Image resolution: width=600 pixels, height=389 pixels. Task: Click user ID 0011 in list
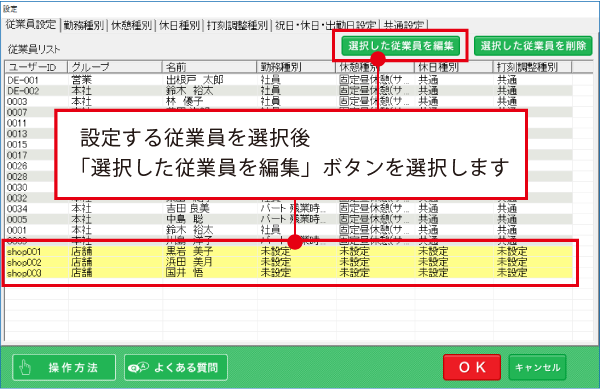pyautogui.click(x=17, y=123)
